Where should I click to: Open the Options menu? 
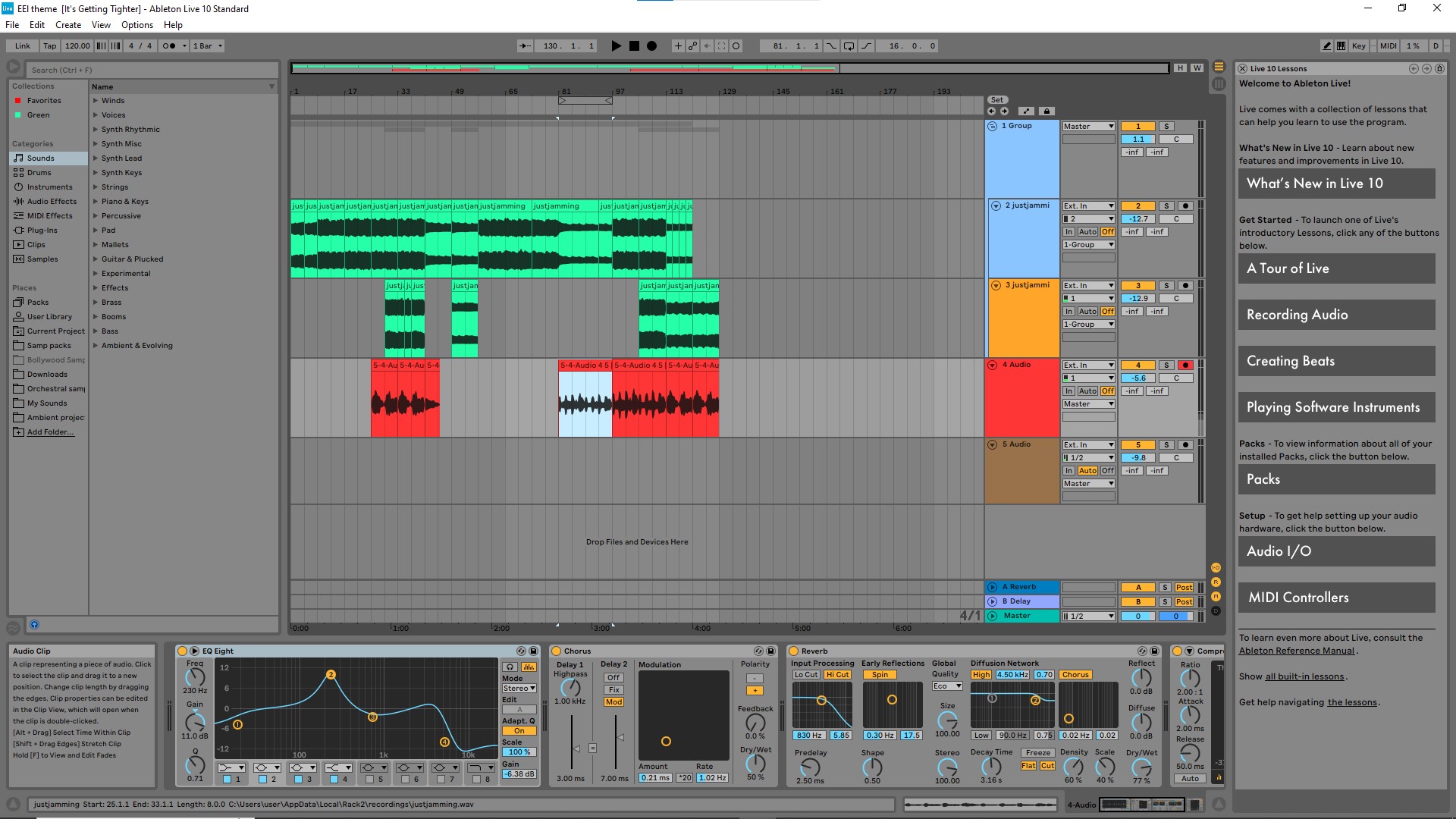(x=136, y=25)
